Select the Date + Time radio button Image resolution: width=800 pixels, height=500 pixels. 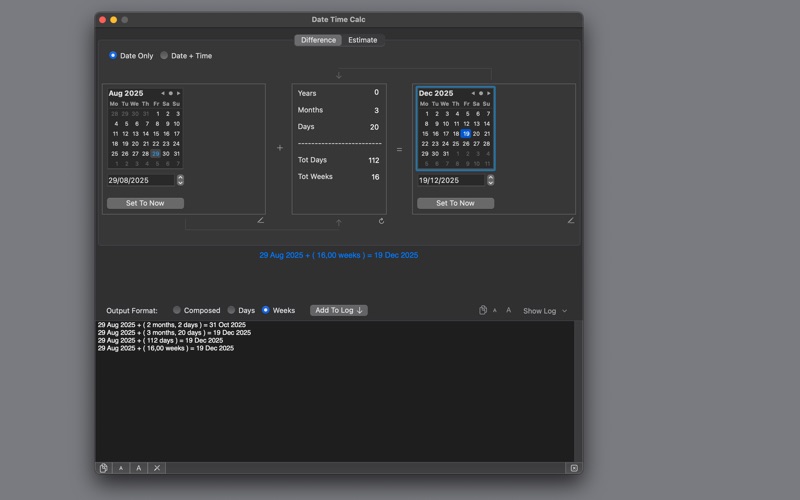(x=164, y=55)
